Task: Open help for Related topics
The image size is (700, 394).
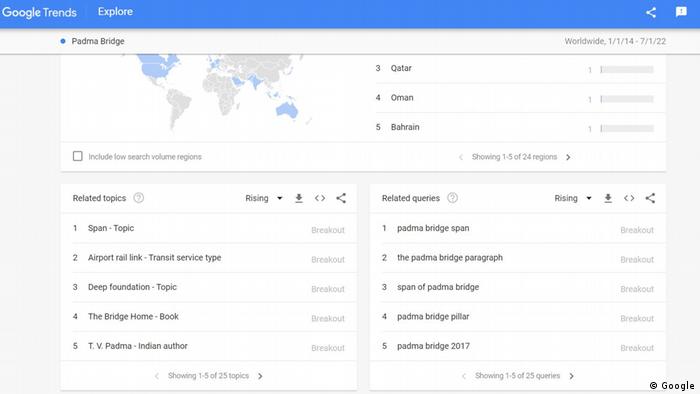Action: click(x=139, y=198)
